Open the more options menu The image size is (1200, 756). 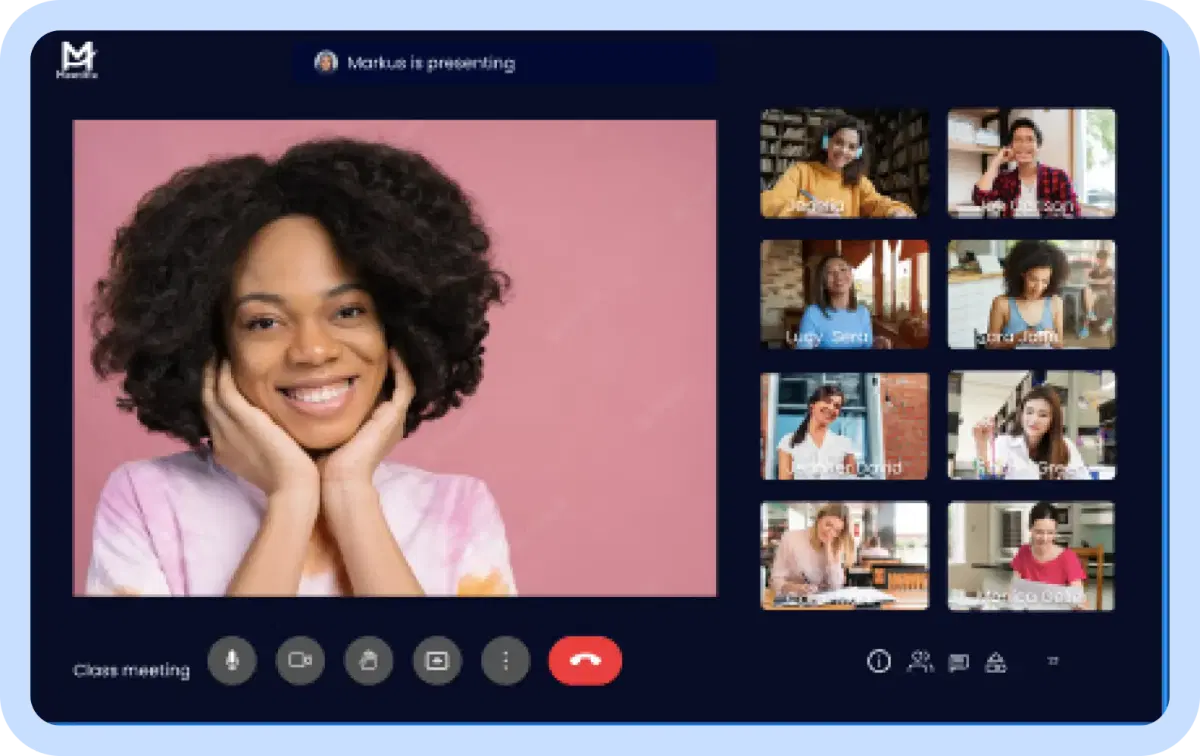coord(505,660)
